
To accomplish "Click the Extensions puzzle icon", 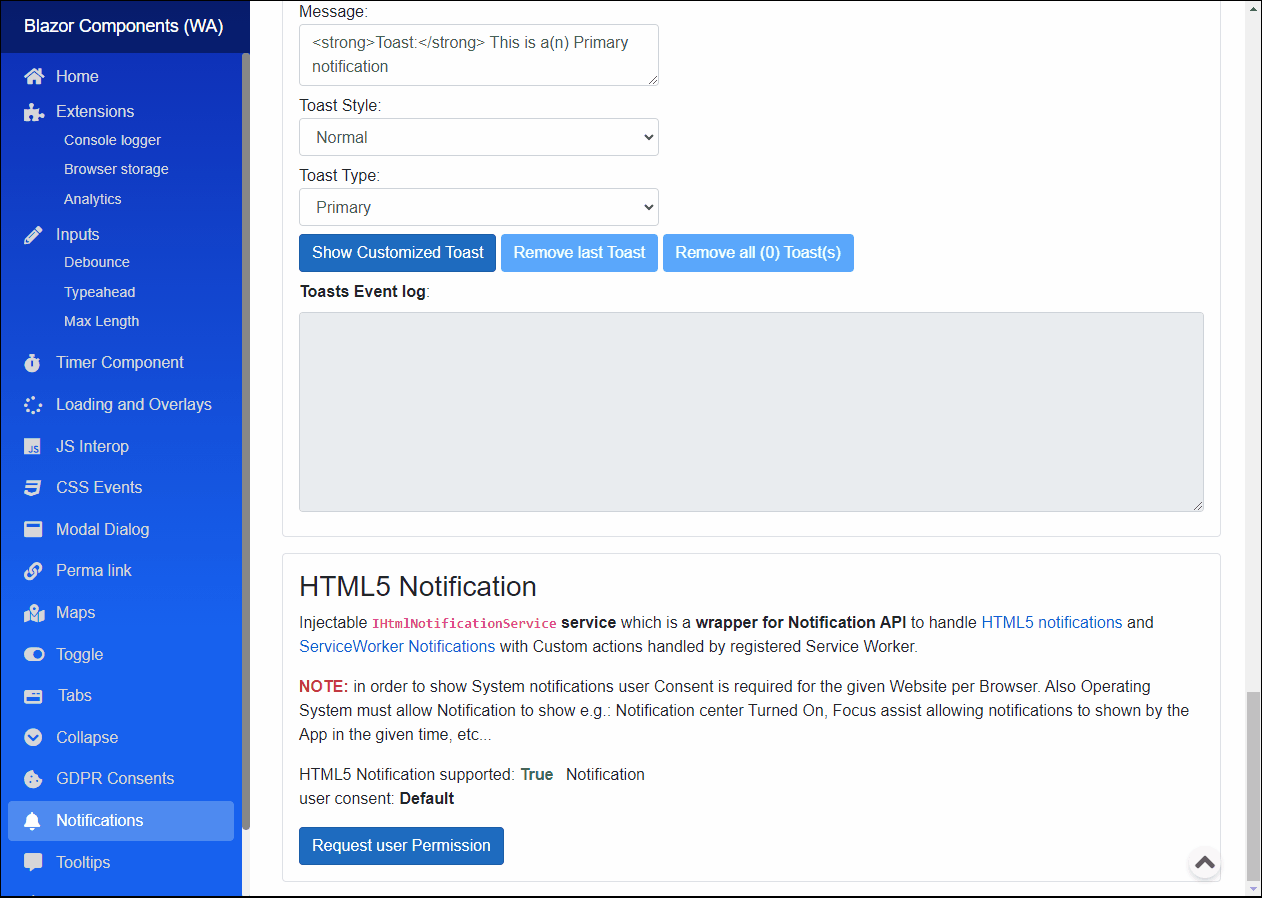I will pyautogui.click(x=34, y=111).
